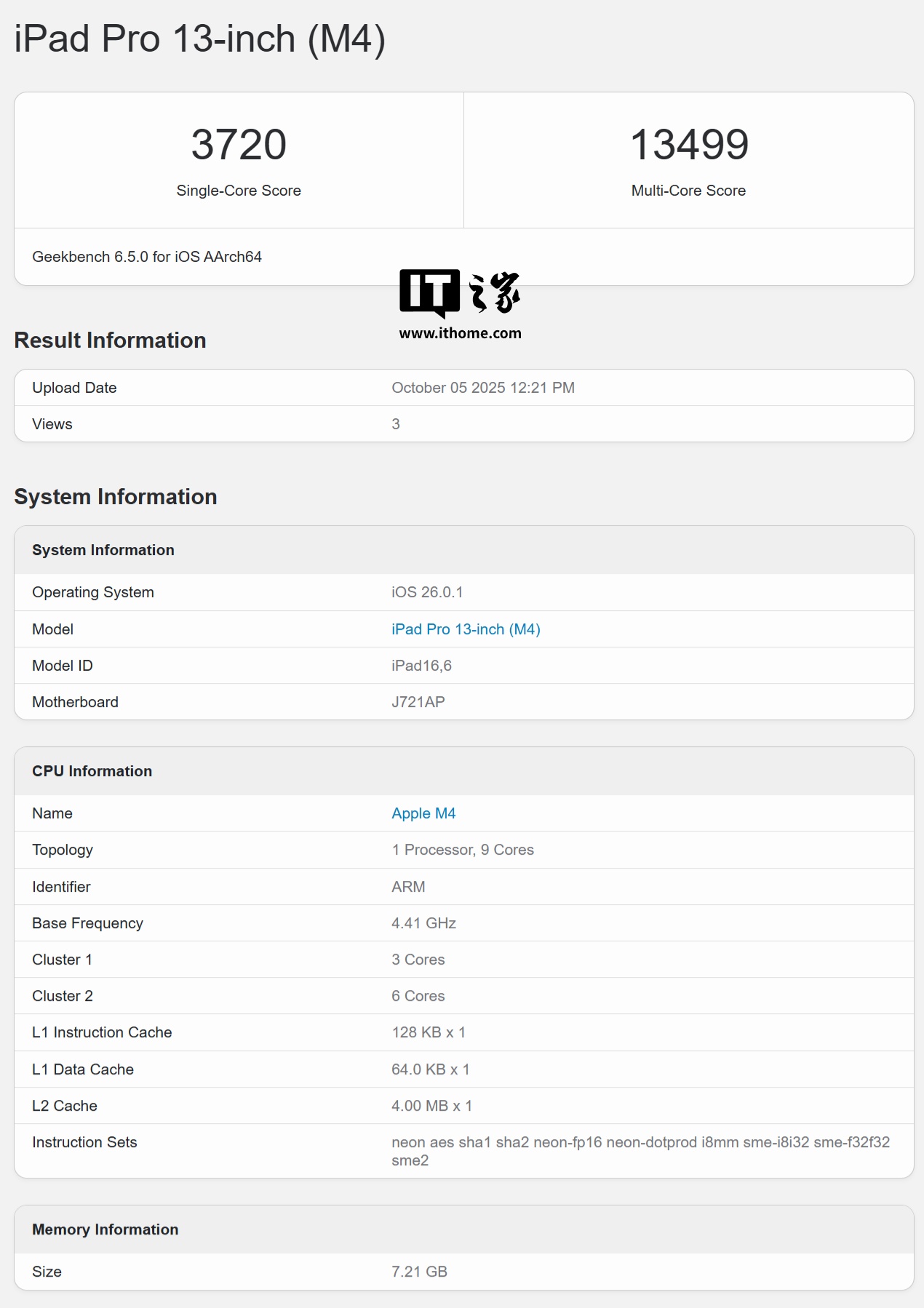Click the 13499 multi-core score number
The image size is (924, 1308).
[x=689, y=144]
